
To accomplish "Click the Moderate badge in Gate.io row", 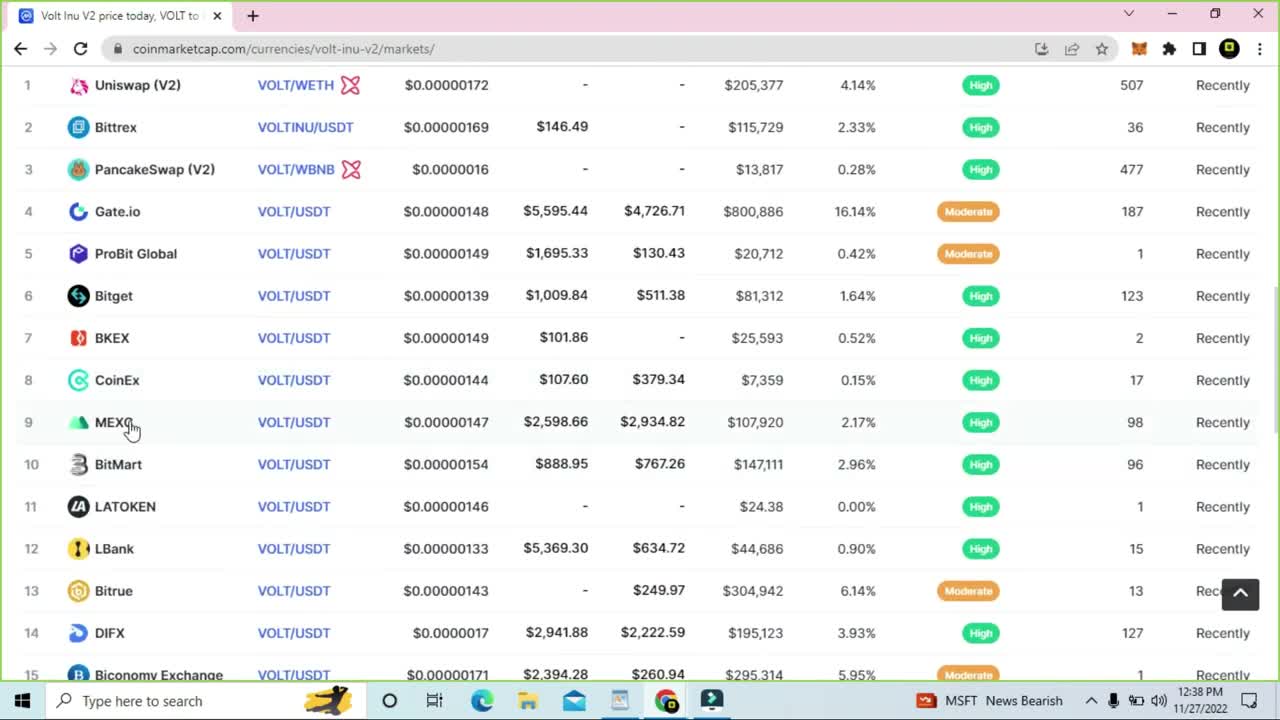I will [968, 211].
